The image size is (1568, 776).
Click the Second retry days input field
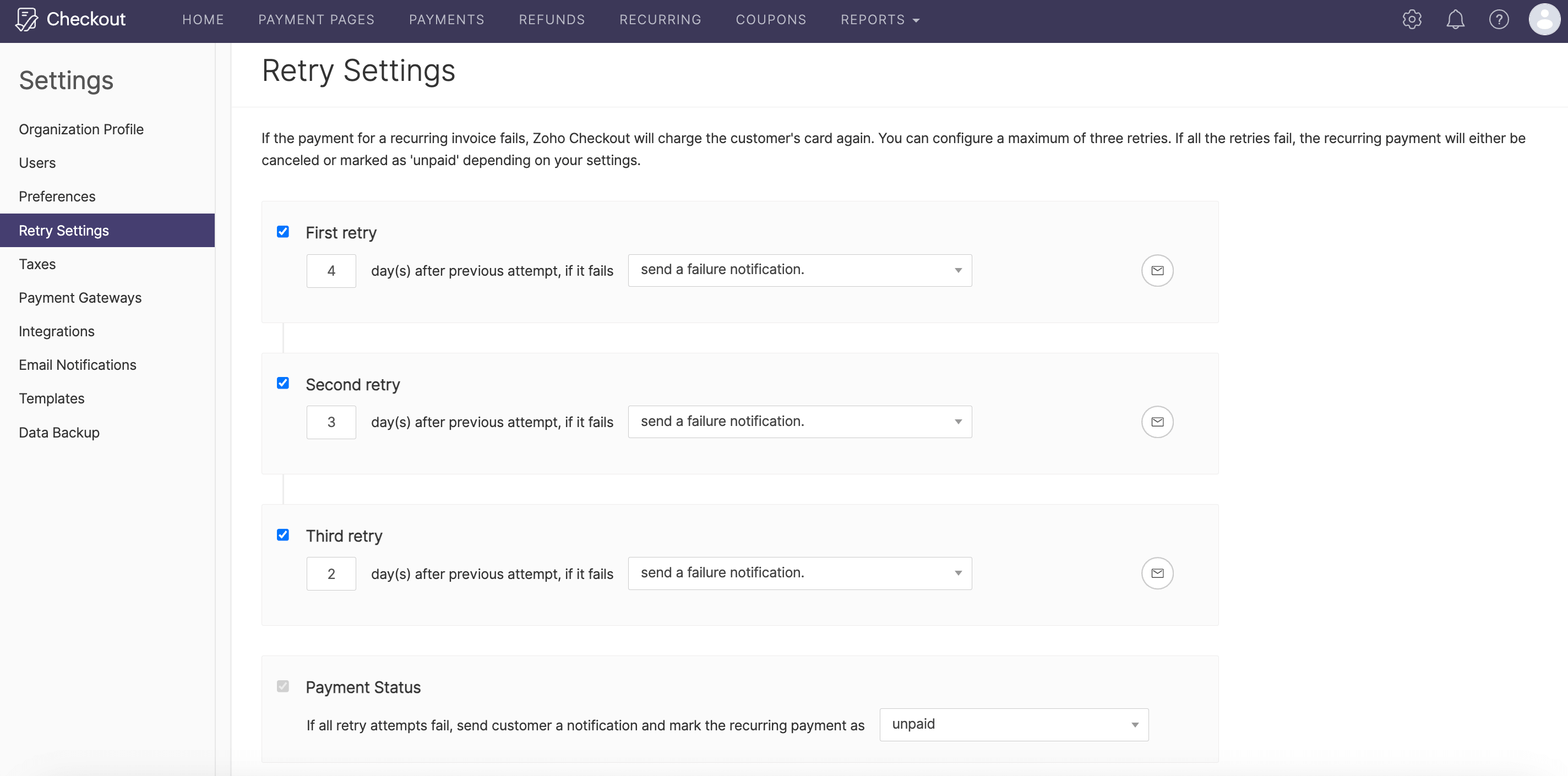pos(331,422)
